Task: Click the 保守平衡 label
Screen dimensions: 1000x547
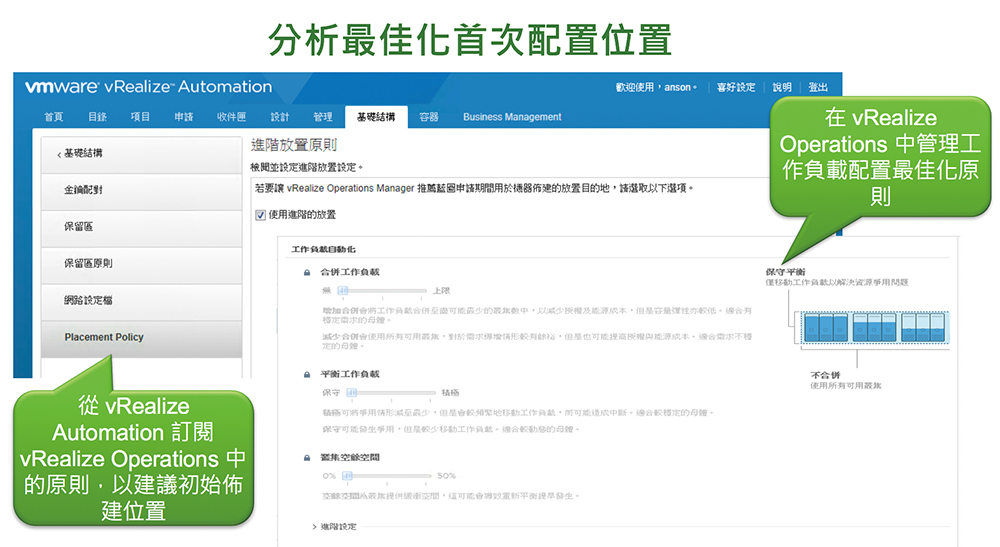Action: point(785,272)
